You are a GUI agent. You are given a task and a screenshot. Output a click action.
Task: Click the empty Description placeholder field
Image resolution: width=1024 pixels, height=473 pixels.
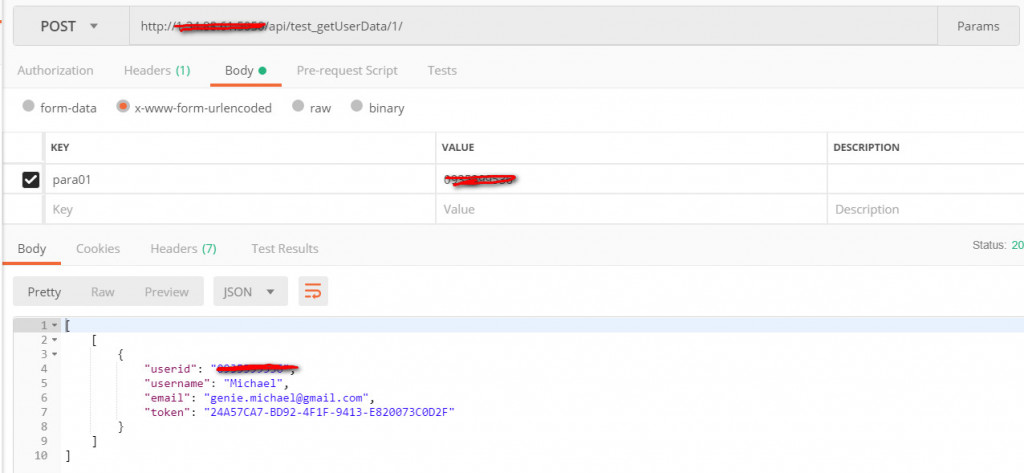(925, 210)
